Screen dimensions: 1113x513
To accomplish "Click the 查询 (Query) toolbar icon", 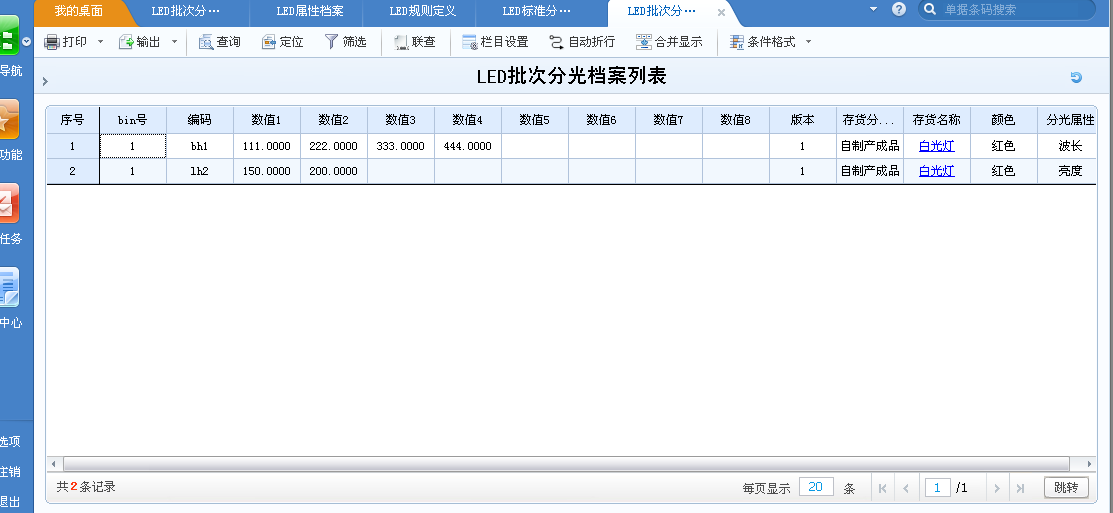I will (x=206, y=42).
